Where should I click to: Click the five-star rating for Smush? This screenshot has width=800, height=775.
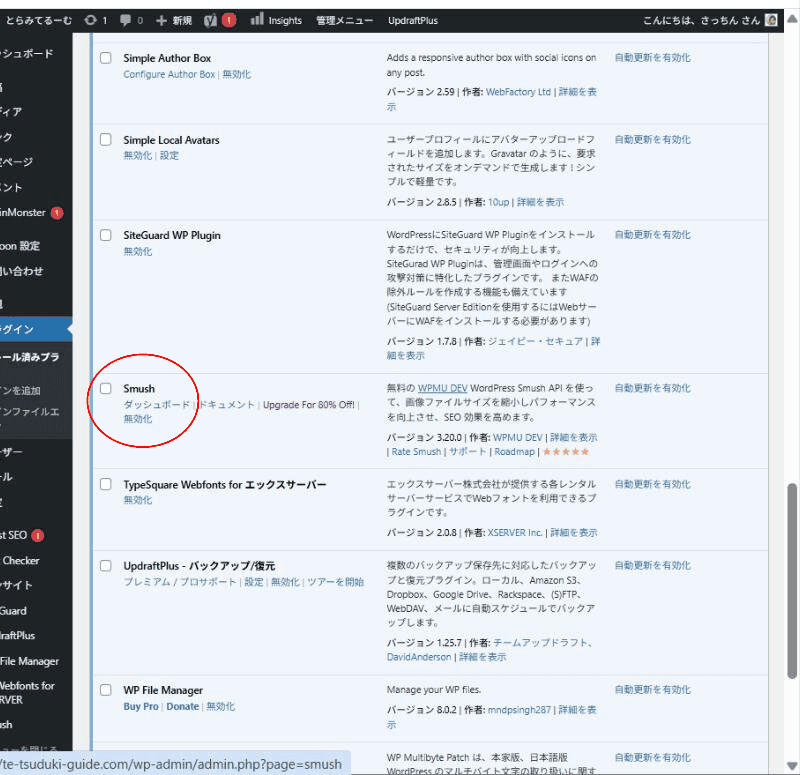[566, 452]
